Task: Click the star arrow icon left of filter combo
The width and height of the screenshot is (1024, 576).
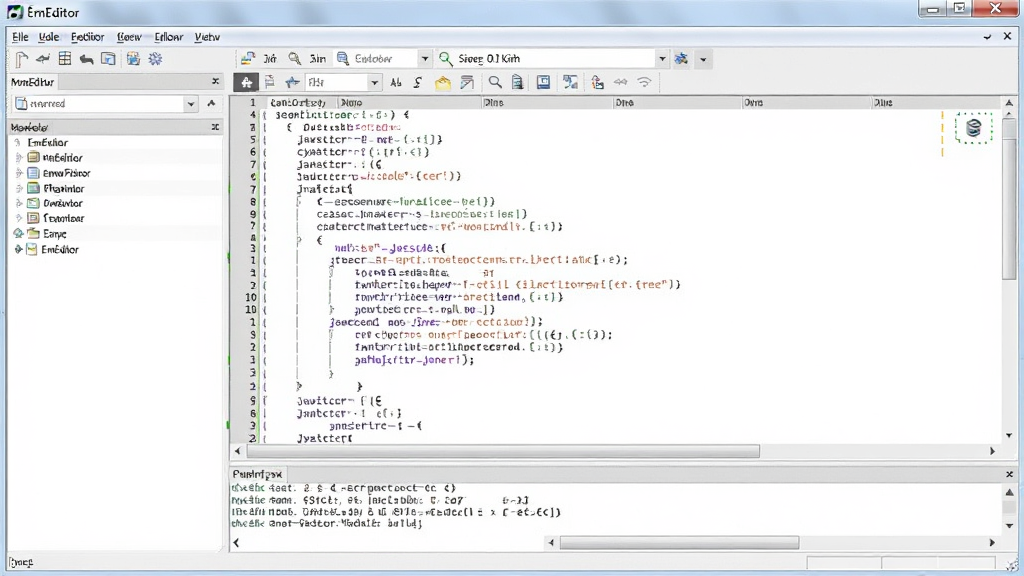Action: click(x=292, y=82)
